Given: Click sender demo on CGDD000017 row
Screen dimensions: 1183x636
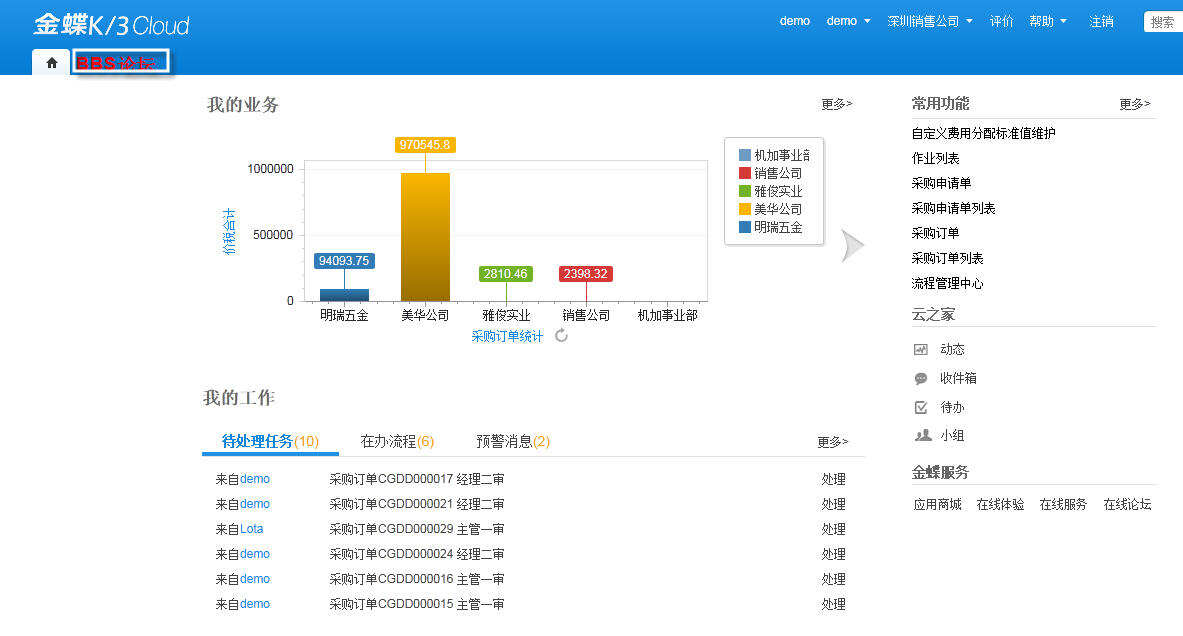Looking at the screenshot, I should tap(255, 480).
